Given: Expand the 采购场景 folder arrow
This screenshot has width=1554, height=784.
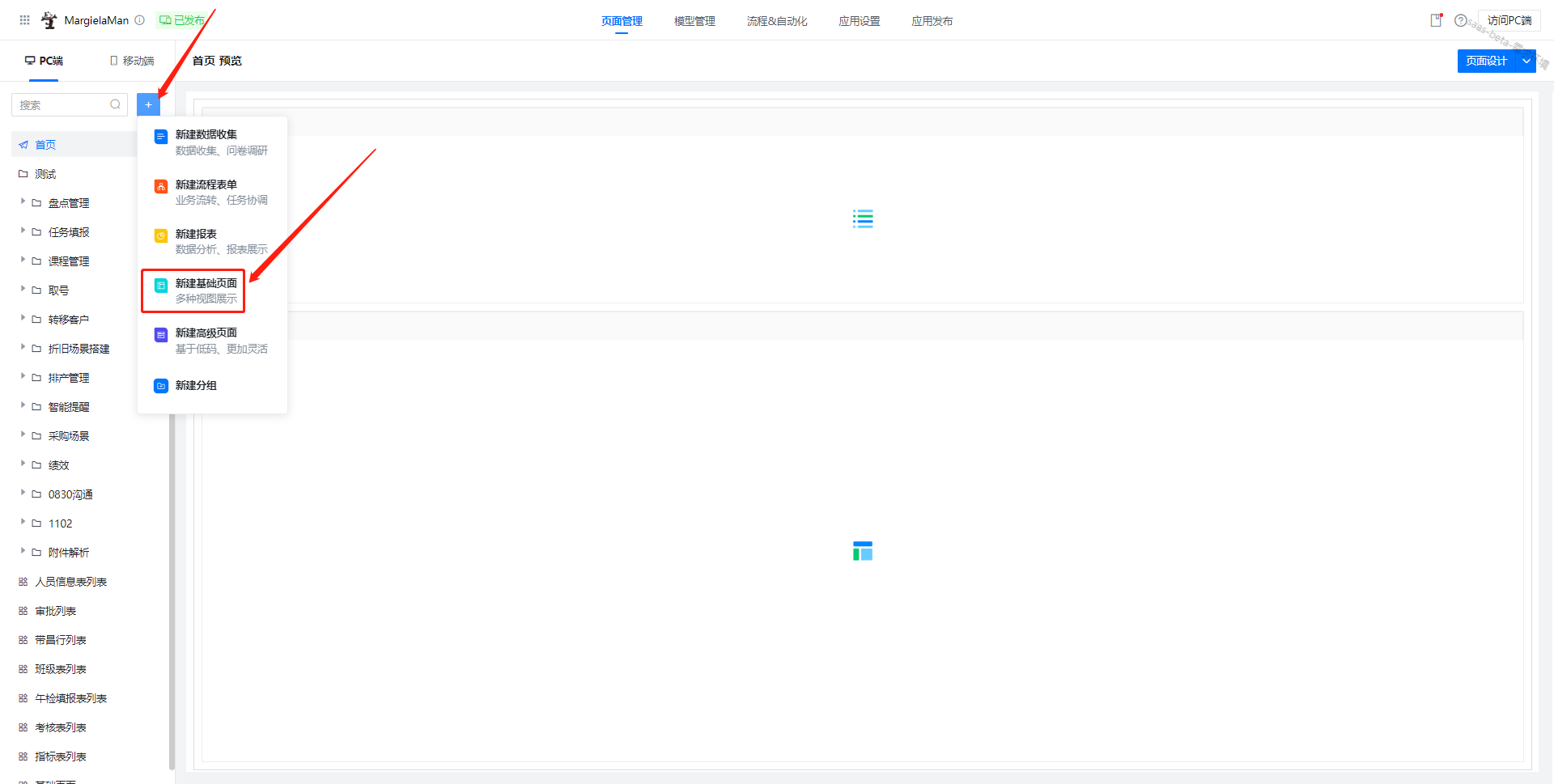Looking at the screenshot, I should [23, 435].
